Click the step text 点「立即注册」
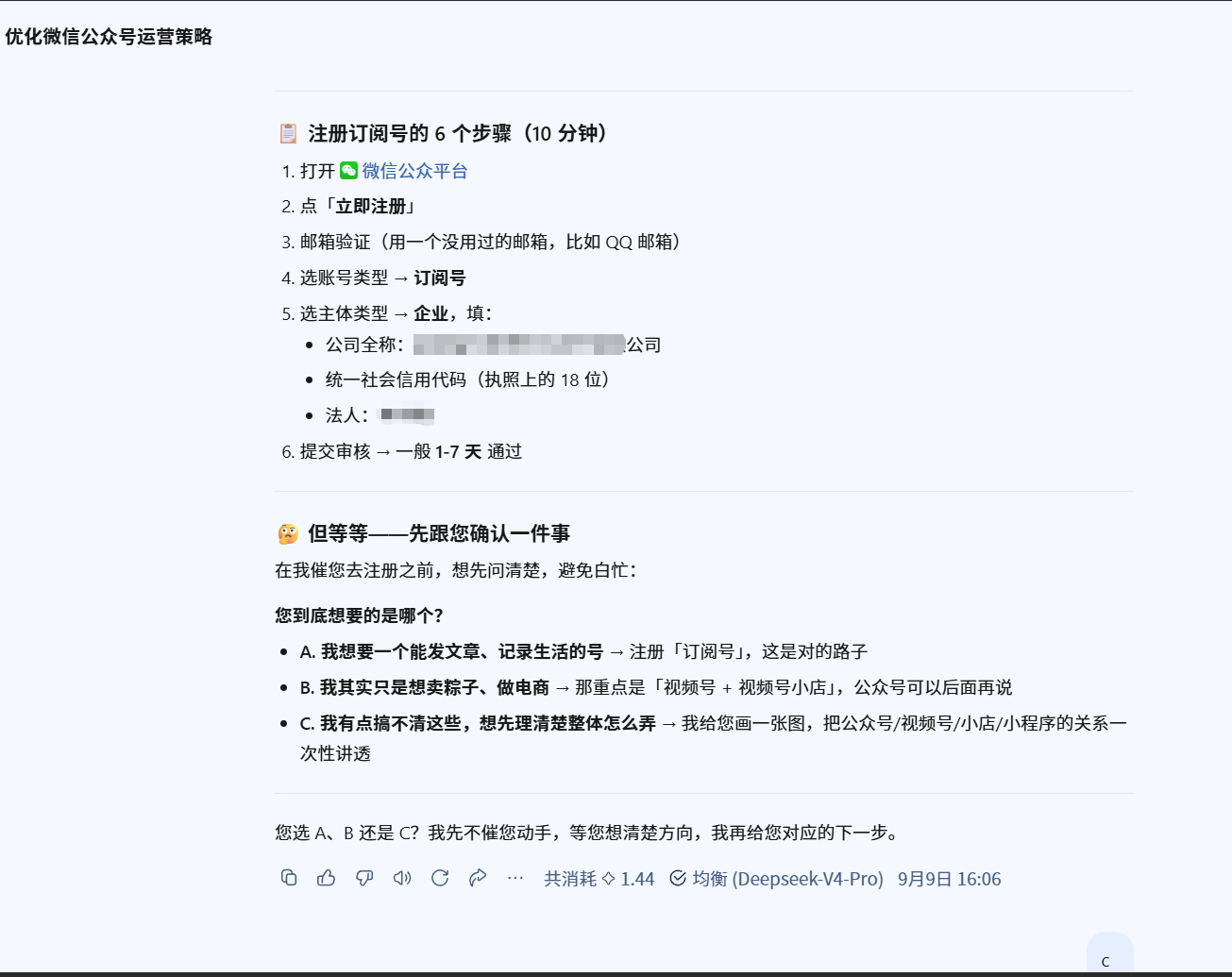 tap(358, 207)
